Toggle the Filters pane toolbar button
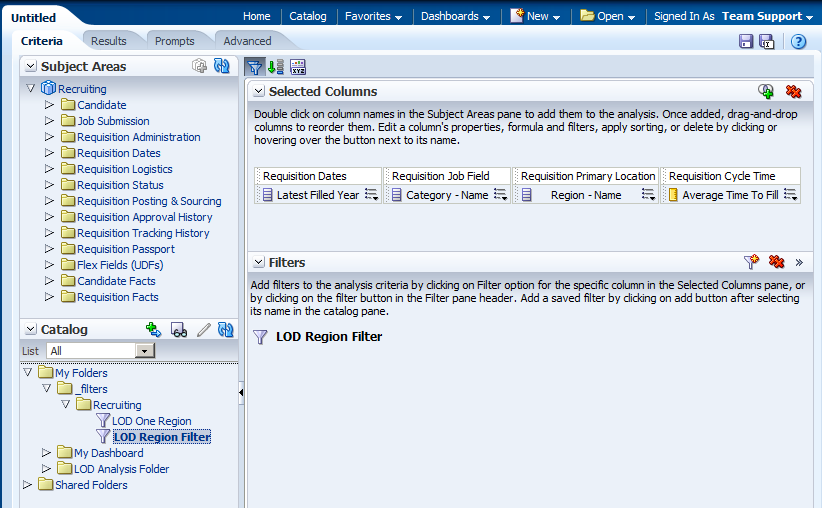This screenshot has height=508, width=822. [255, 67]
